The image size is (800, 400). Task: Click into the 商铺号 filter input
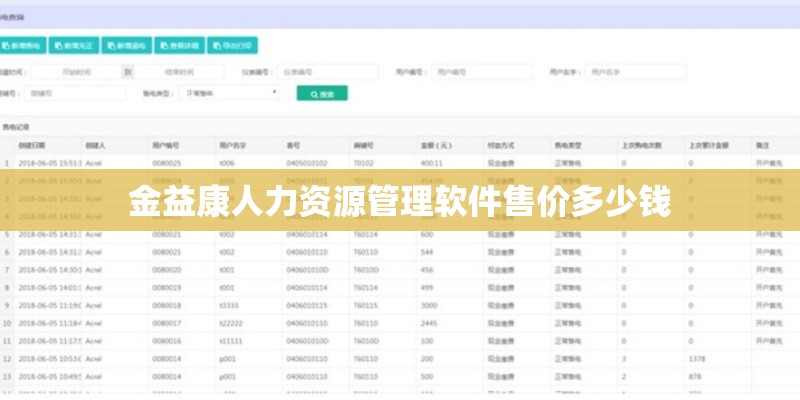point(74,93)
